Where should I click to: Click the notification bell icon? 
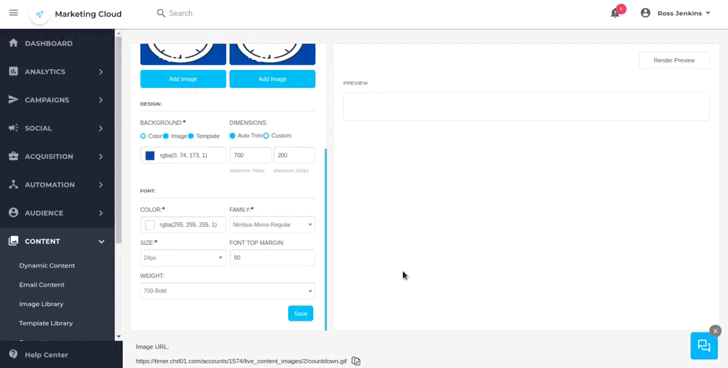tap(615, 13)
